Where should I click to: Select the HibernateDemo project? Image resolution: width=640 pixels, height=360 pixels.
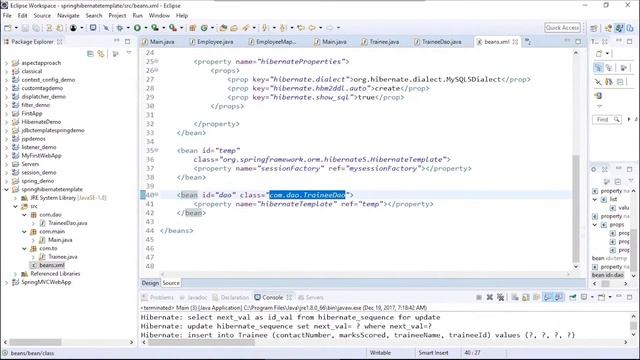coord(37,122)
